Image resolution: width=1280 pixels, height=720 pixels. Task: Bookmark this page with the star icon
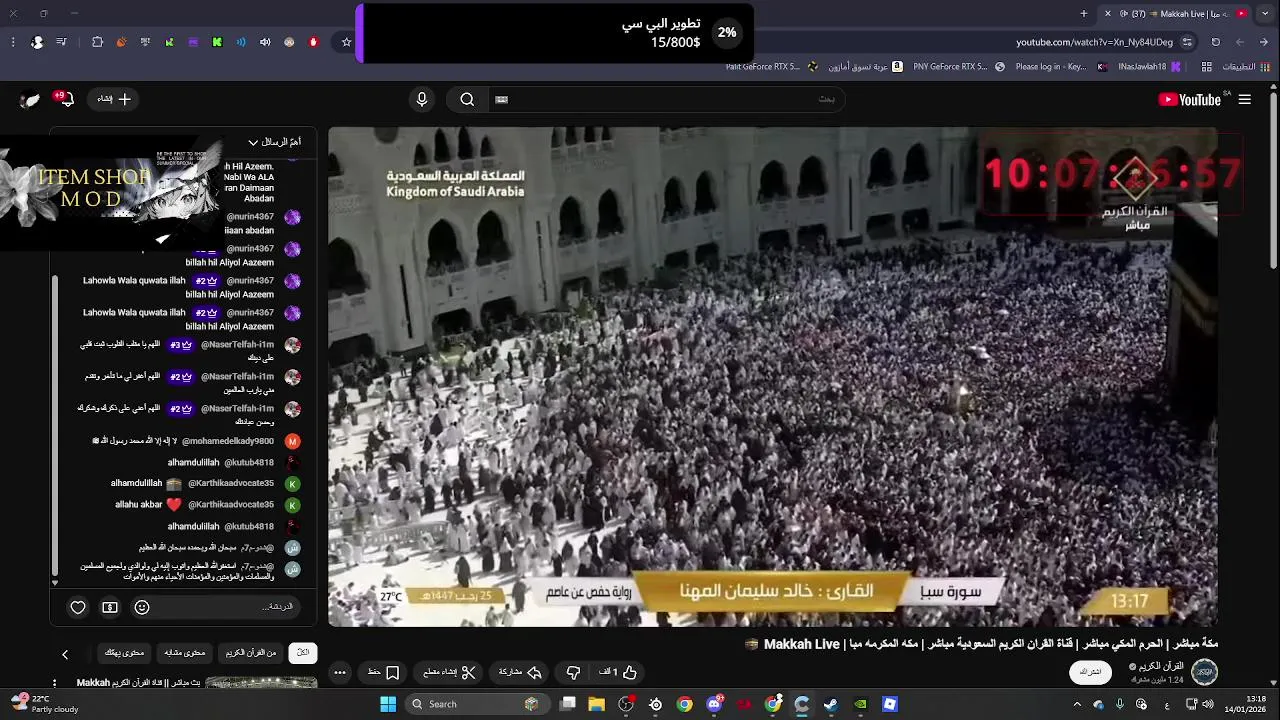pos(347,42)
